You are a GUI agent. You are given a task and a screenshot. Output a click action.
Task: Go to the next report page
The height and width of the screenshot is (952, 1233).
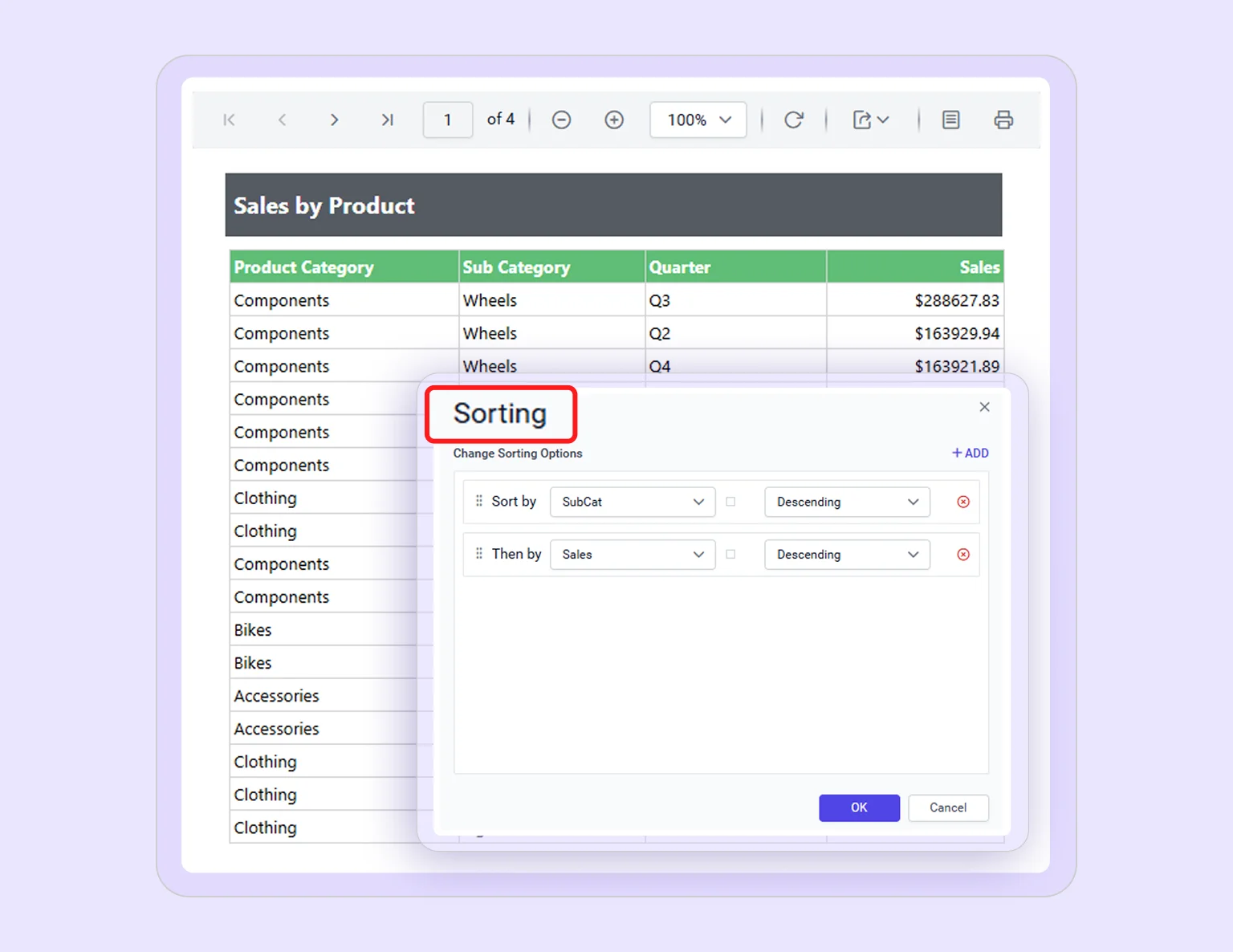335,120
